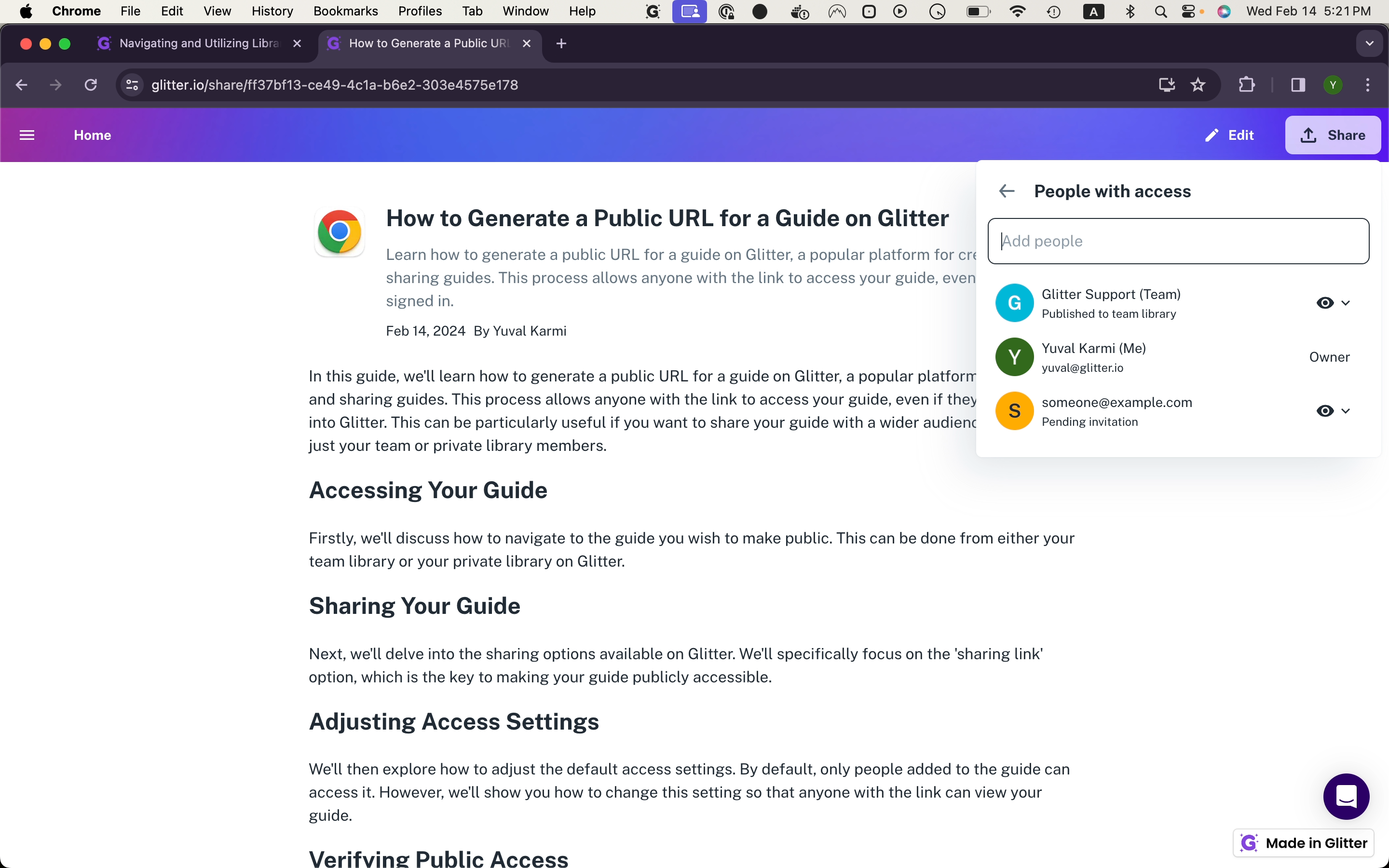Open the Intercom chat bubble
Screen dimensions: 1389x868
pyautogui.click(x=1346, y=796)
